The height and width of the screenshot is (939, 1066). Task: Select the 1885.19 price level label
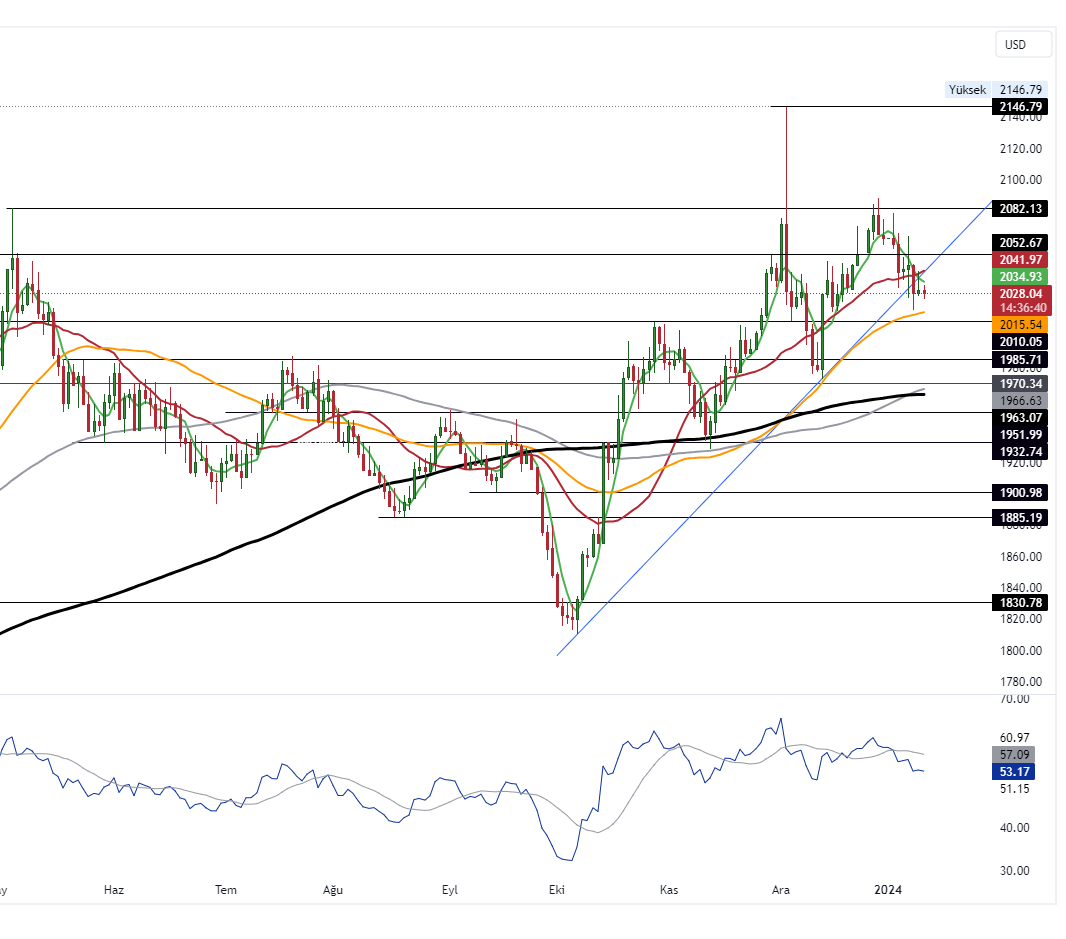(1019, 517)
